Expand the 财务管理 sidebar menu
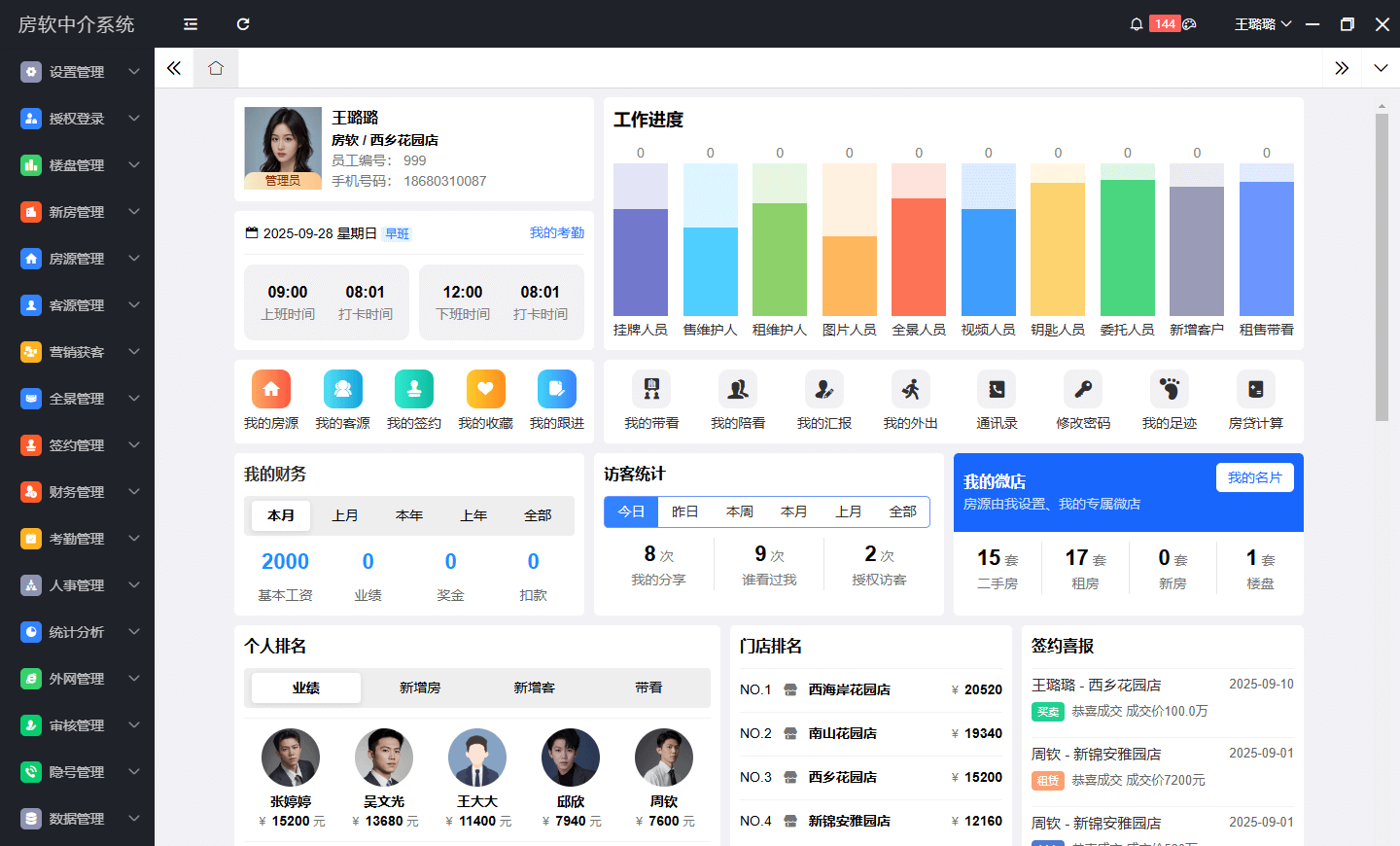Image resolution: width=1400 pixels, height=846 pixels. pyautogui.click(x=78, y=492)
